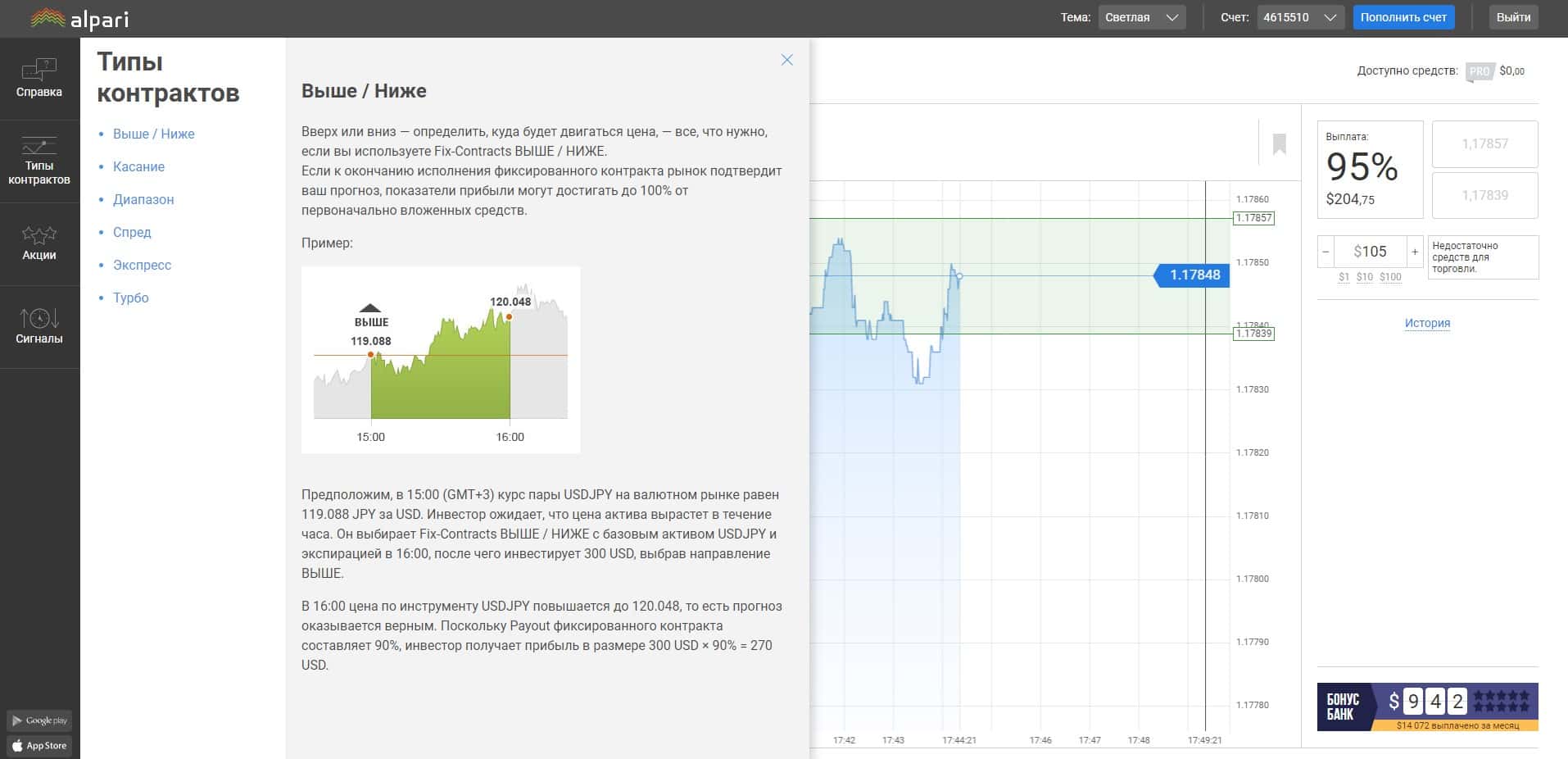Select Касание contract type

point(138,166)
